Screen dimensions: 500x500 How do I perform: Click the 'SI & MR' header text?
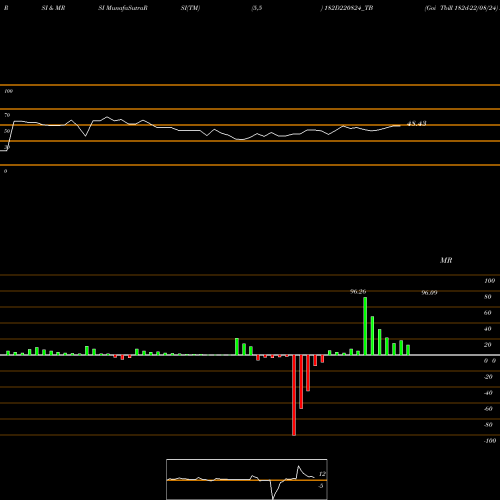(x=53, y=8)
